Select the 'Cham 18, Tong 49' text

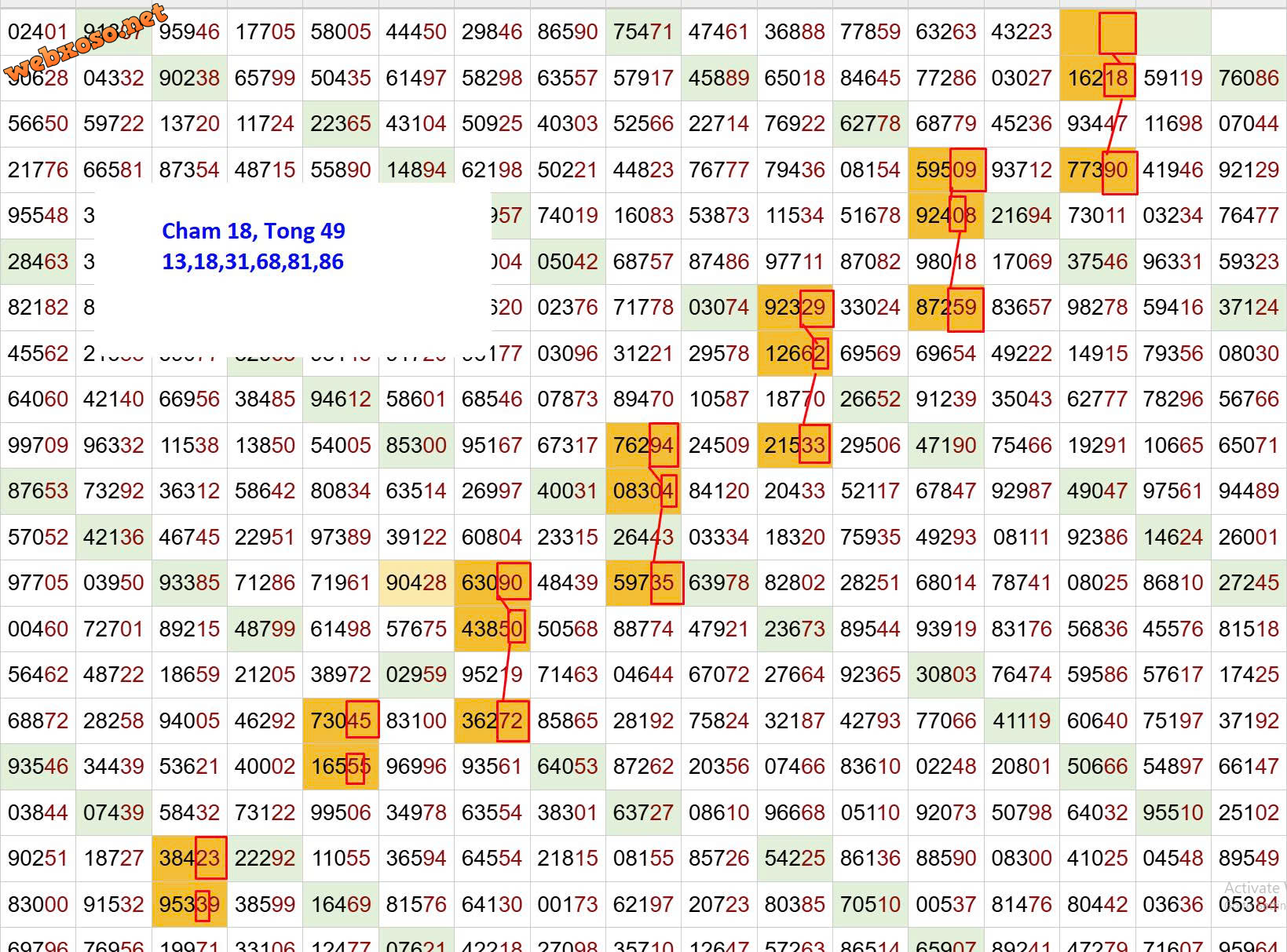[x=253, y=231]
